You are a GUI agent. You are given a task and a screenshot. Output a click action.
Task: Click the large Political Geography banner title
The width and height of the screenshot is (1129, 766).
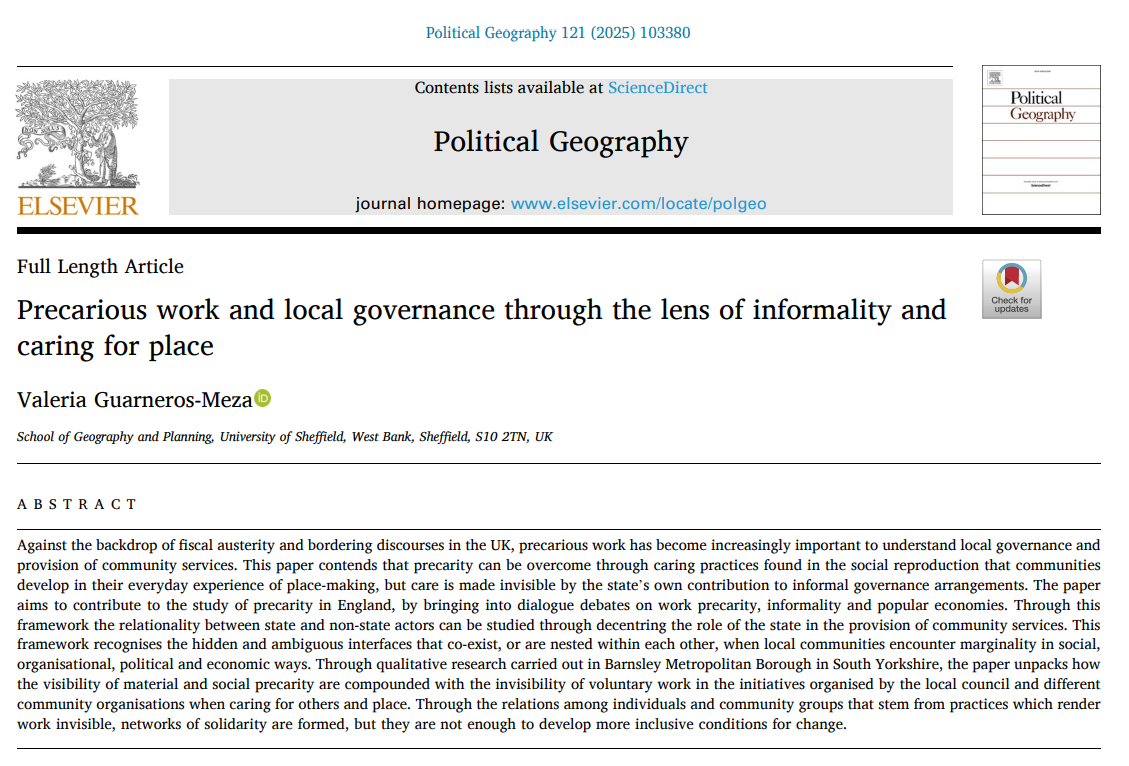pos(560,142)
